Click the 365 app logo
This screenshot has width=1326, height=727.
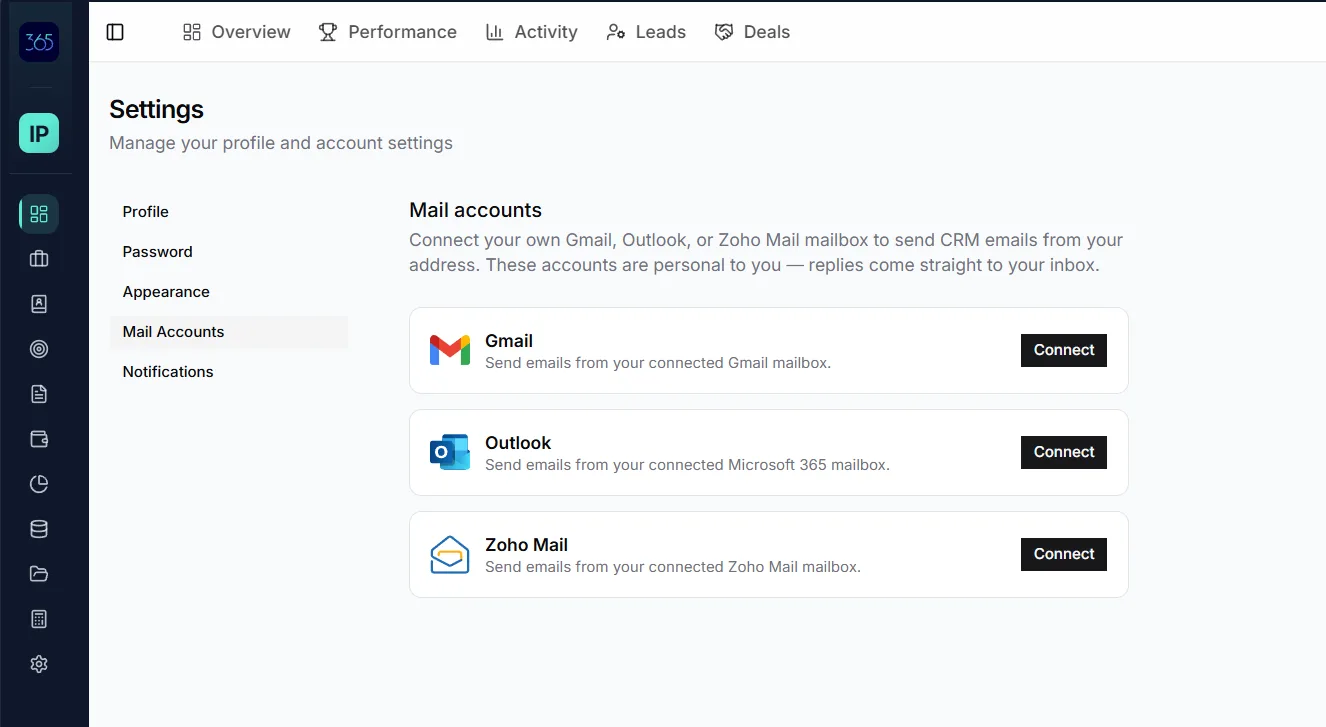tap(39, 42)
